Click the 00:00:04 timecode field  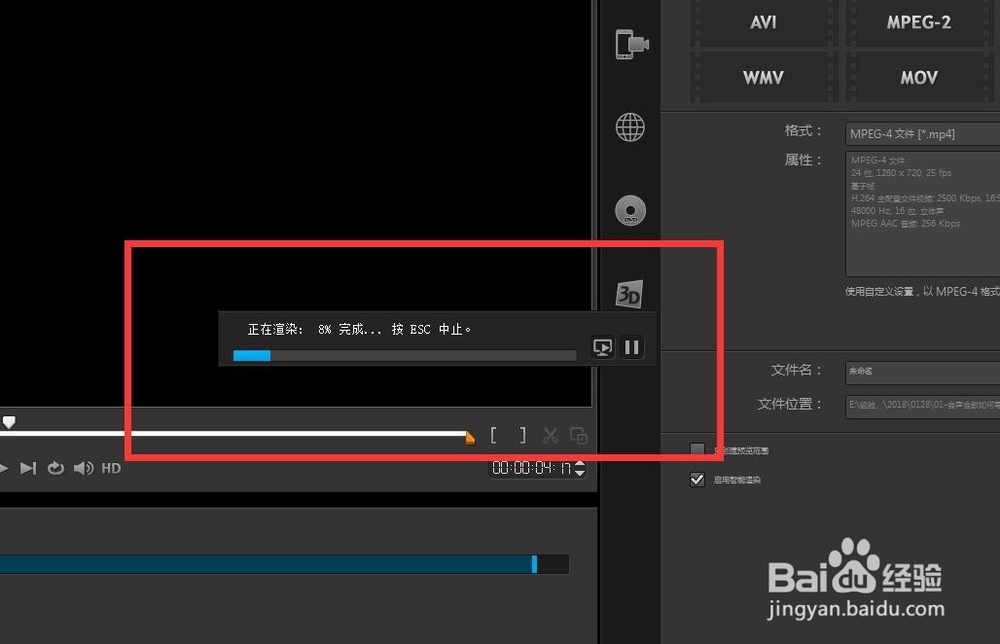point(531,468)
